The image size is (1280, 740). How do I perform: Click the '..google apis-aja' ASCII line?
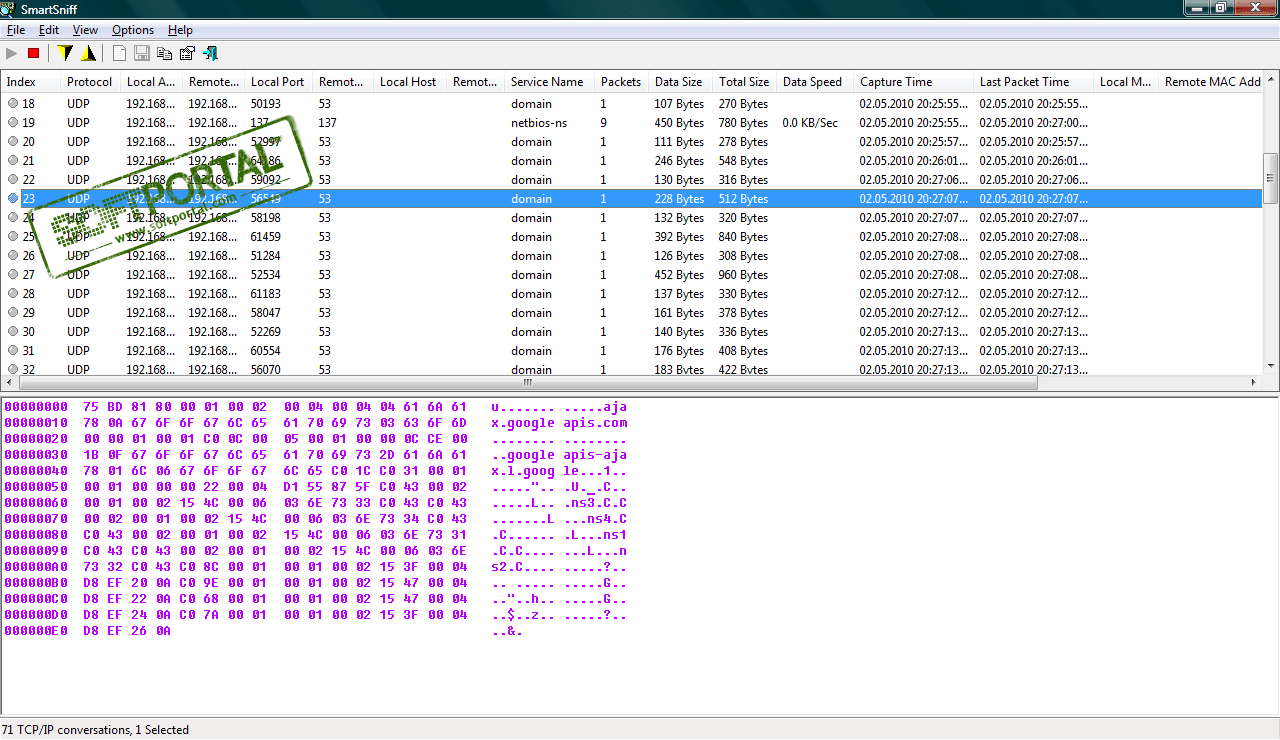click(x=559, y=453)
